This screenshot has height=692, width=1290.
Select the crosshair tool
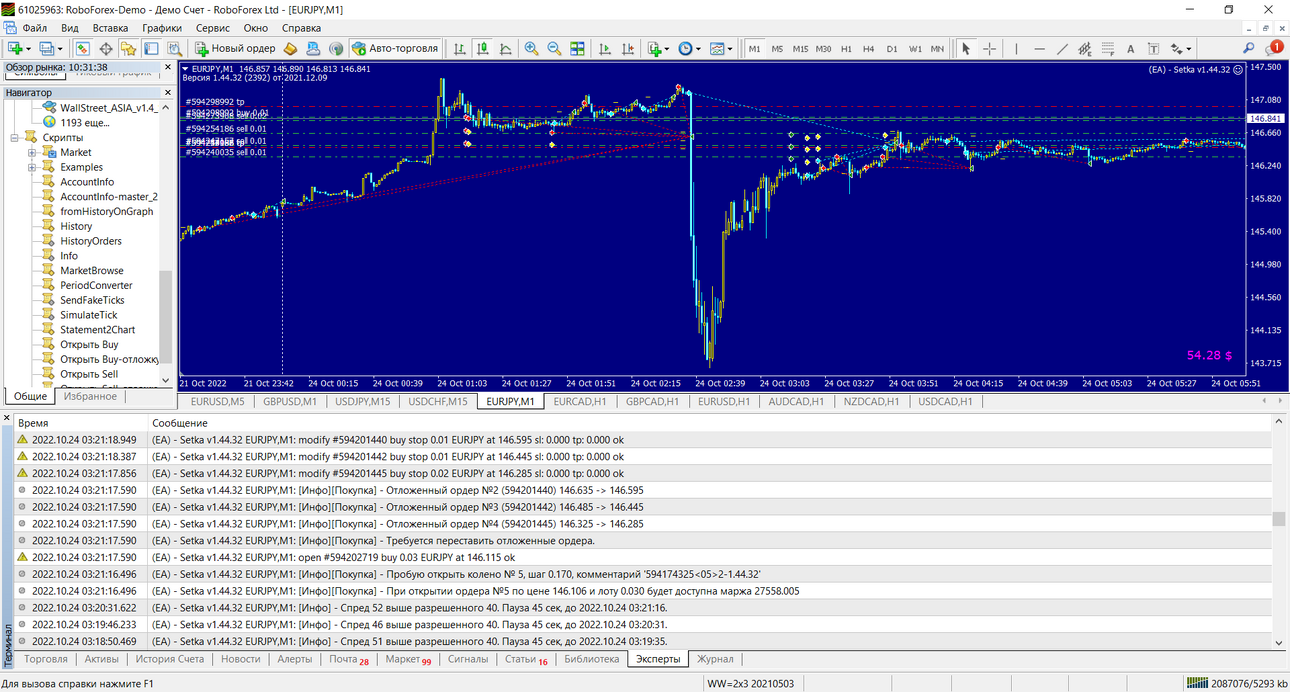click(989, 48)
